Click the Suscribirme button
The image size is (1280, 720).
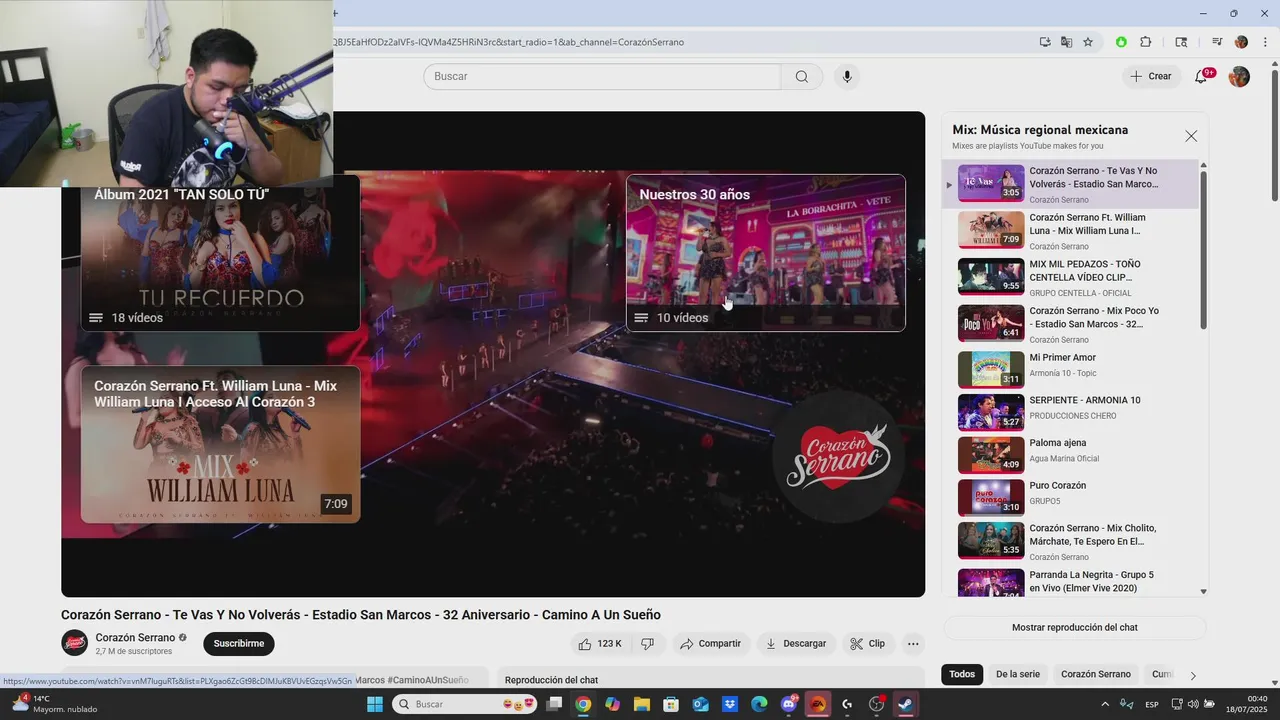(239, 644)
